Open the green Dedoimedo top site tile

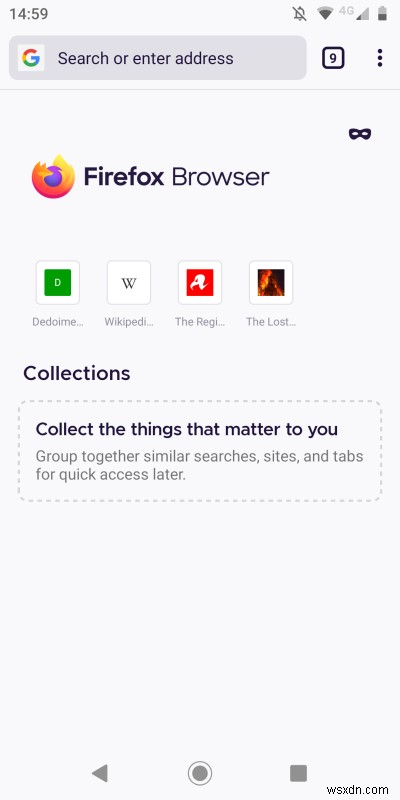coord(58,283)
